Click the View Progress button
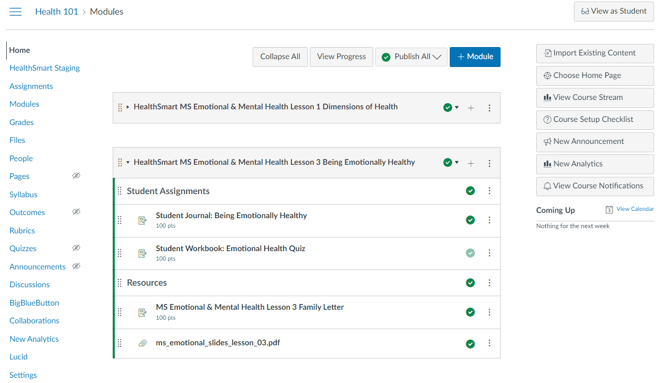 point(342,57)
